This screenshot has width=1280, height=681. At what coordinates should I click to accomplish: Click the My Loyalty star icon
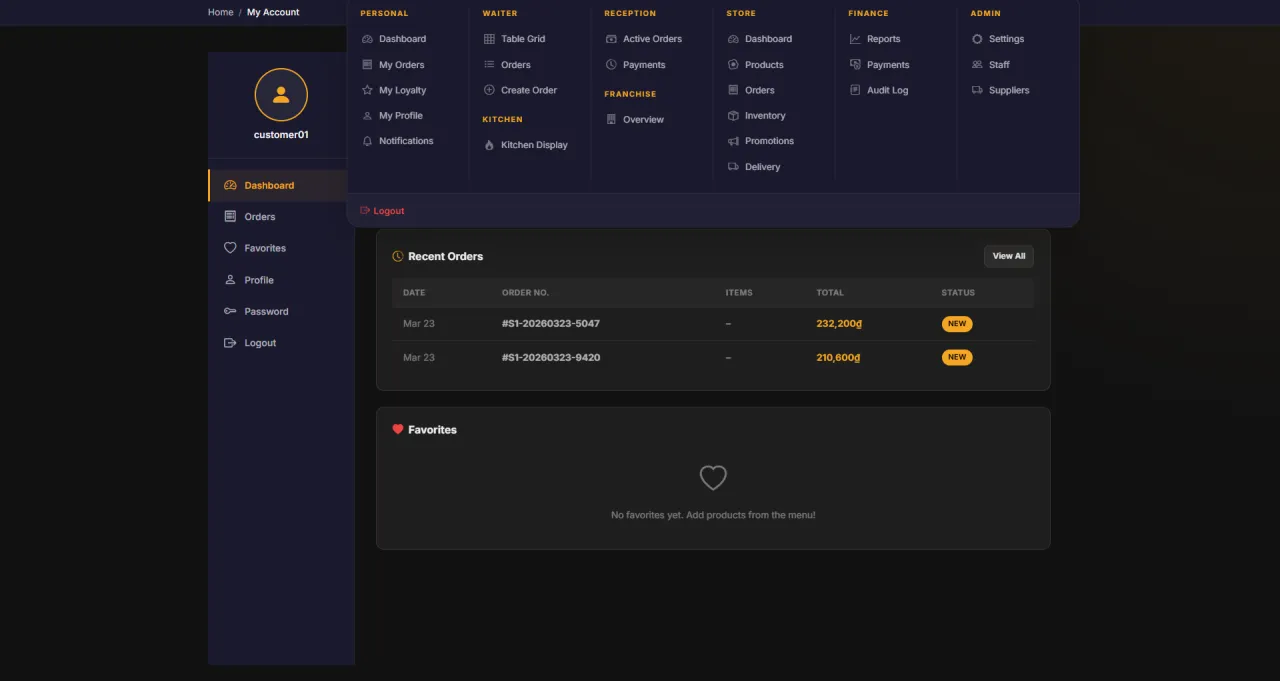pyautogui.click(x=367, y=90)
